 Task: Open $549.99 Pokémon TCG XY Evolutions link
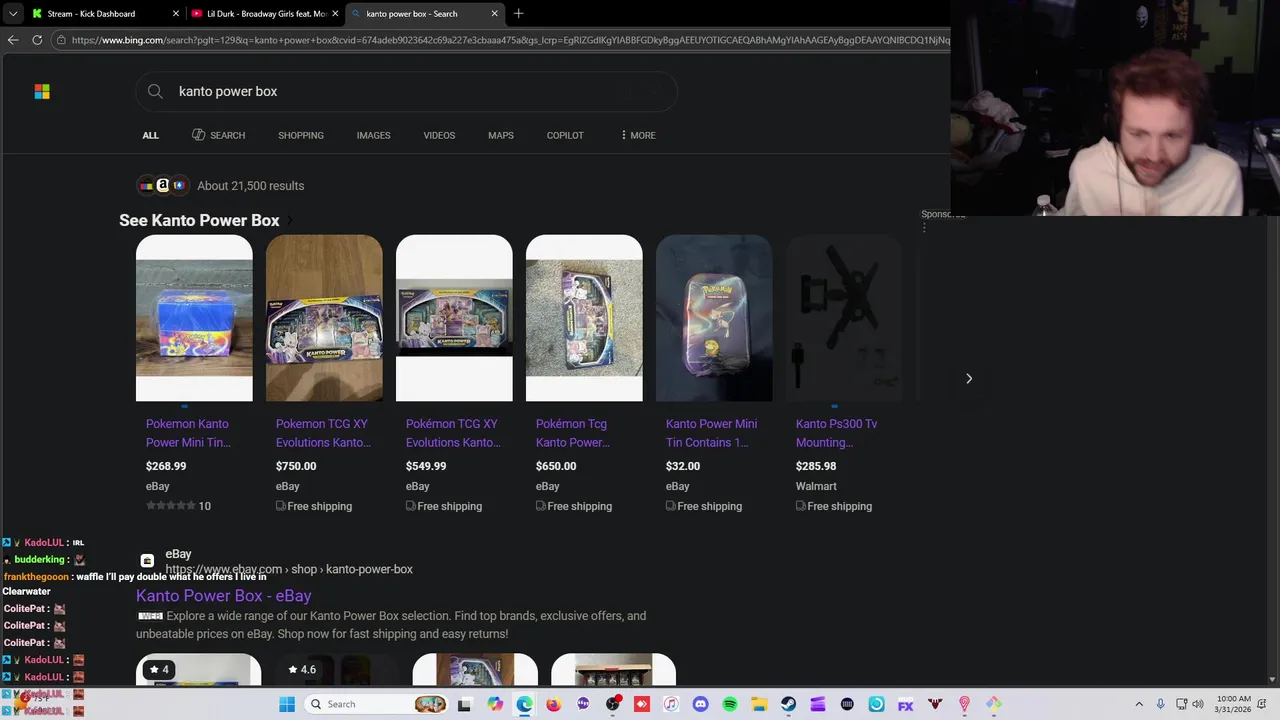pyautogui.click(x=453, y=433)
